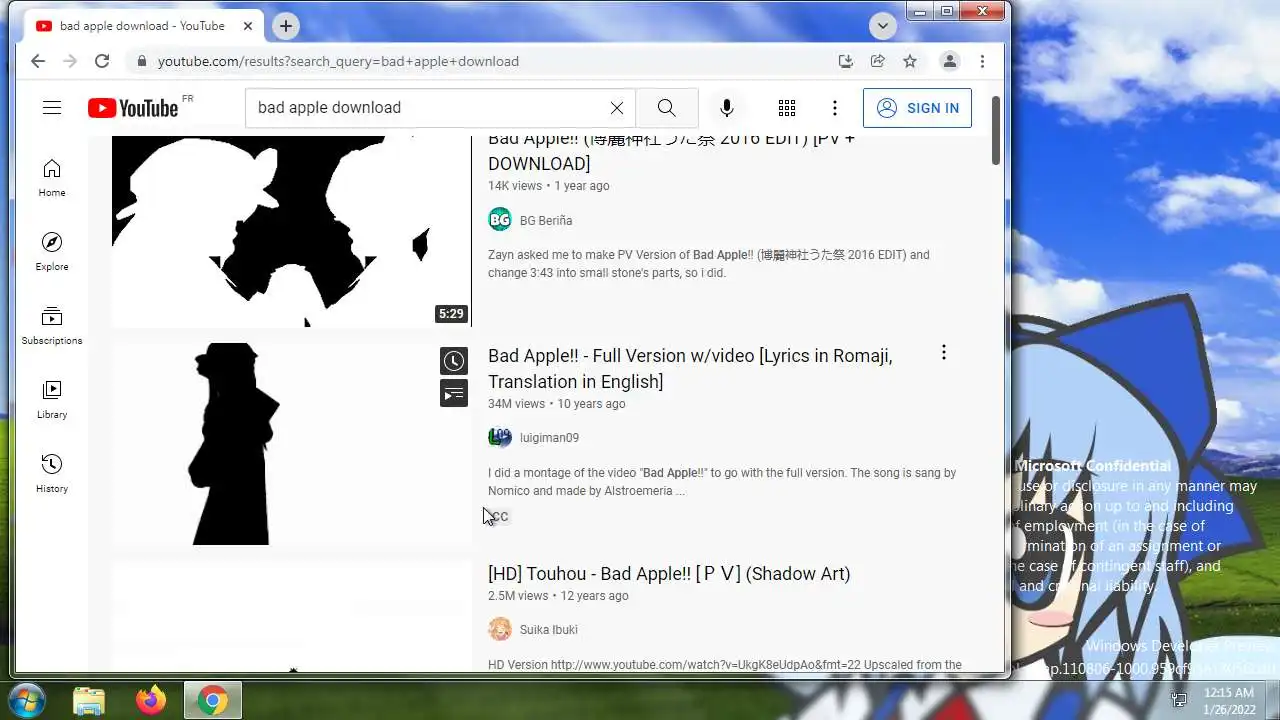Click the SIGN IN button

tap(917, 108)
